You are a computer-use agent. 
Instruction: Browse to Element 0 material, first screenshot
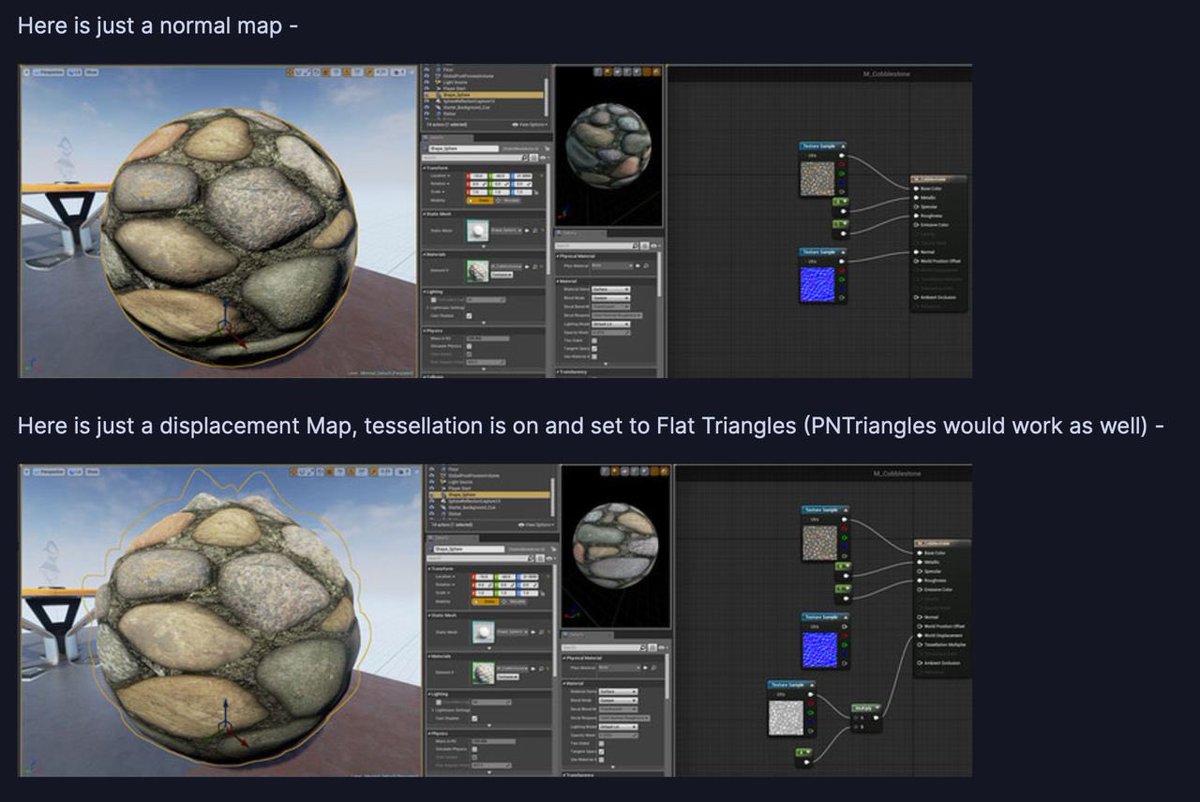pos(535,267)
